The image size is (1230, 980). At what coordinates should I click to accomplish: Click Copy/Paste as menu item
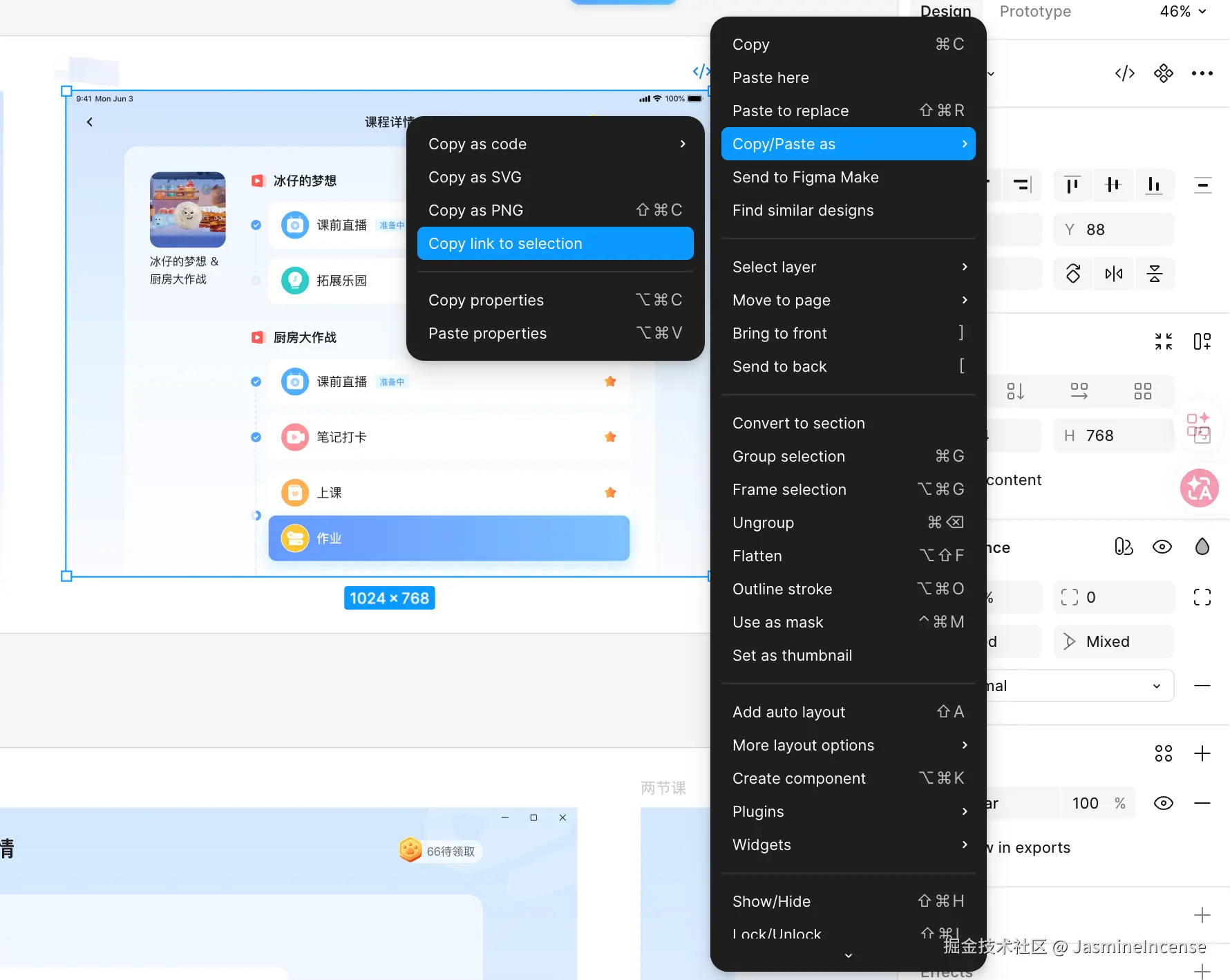coord(848,144)
